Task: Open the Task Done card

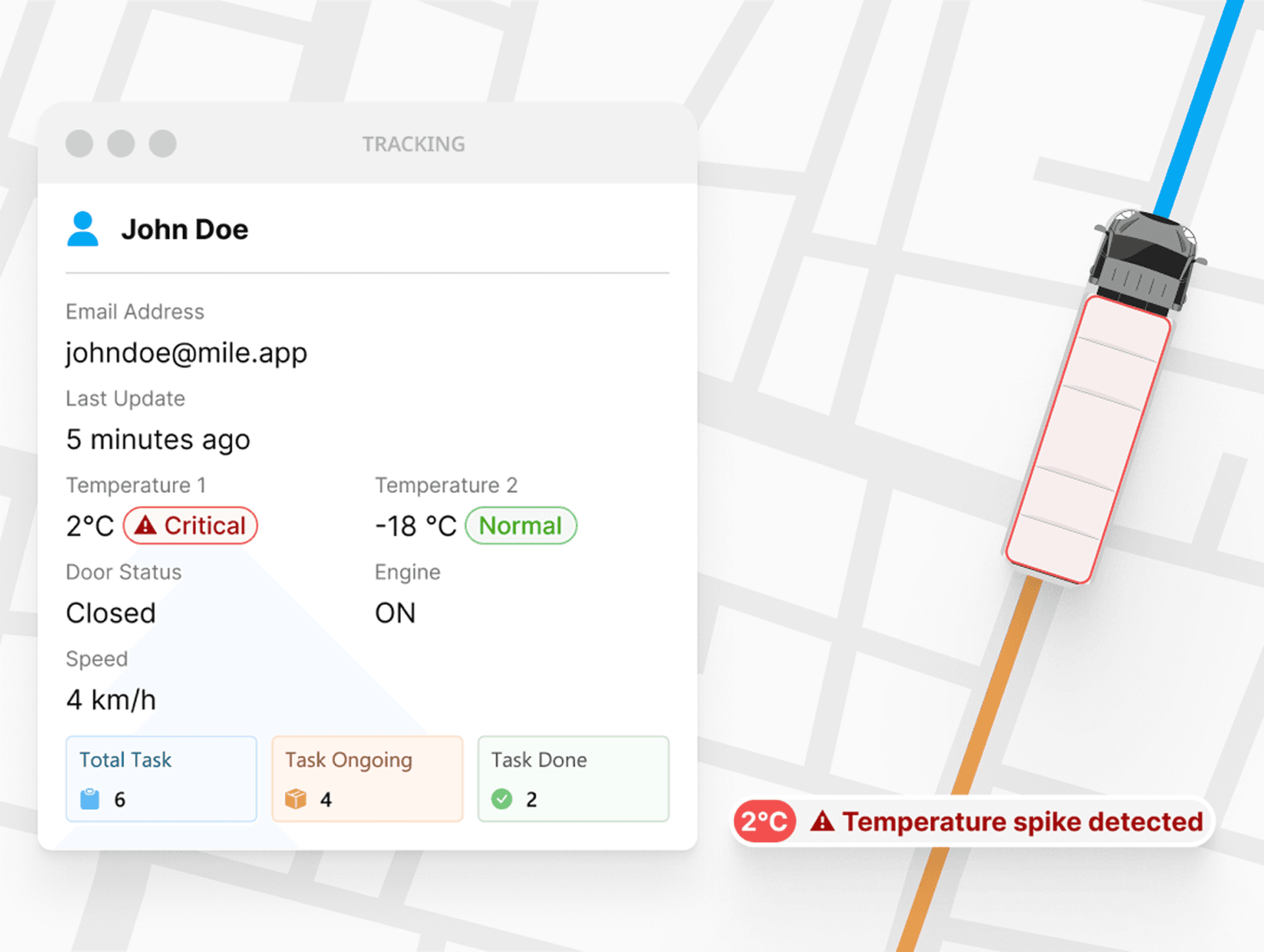Action: 573,779
